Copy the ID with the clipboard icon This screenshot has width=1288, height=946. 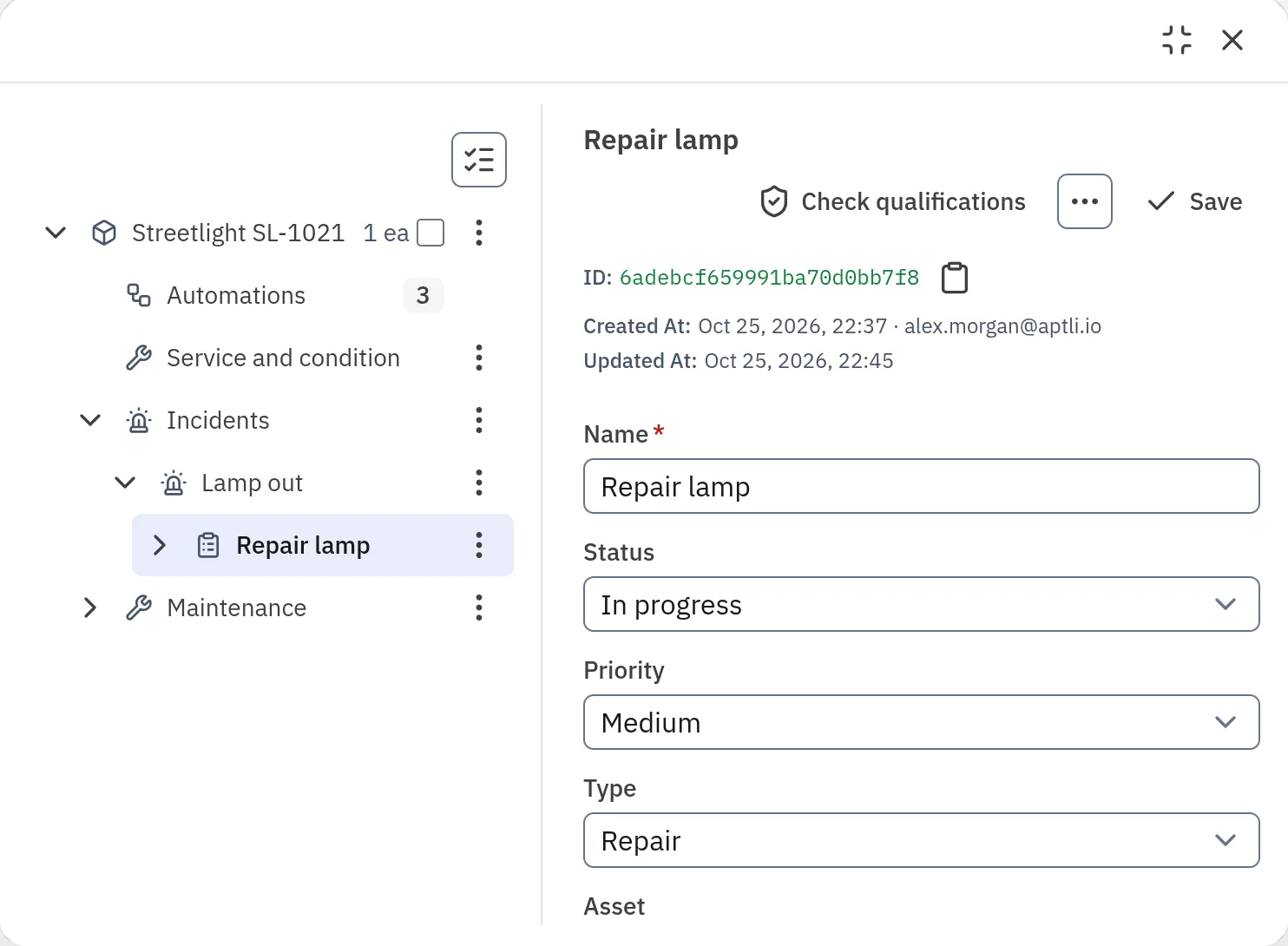tap(955, 278)
